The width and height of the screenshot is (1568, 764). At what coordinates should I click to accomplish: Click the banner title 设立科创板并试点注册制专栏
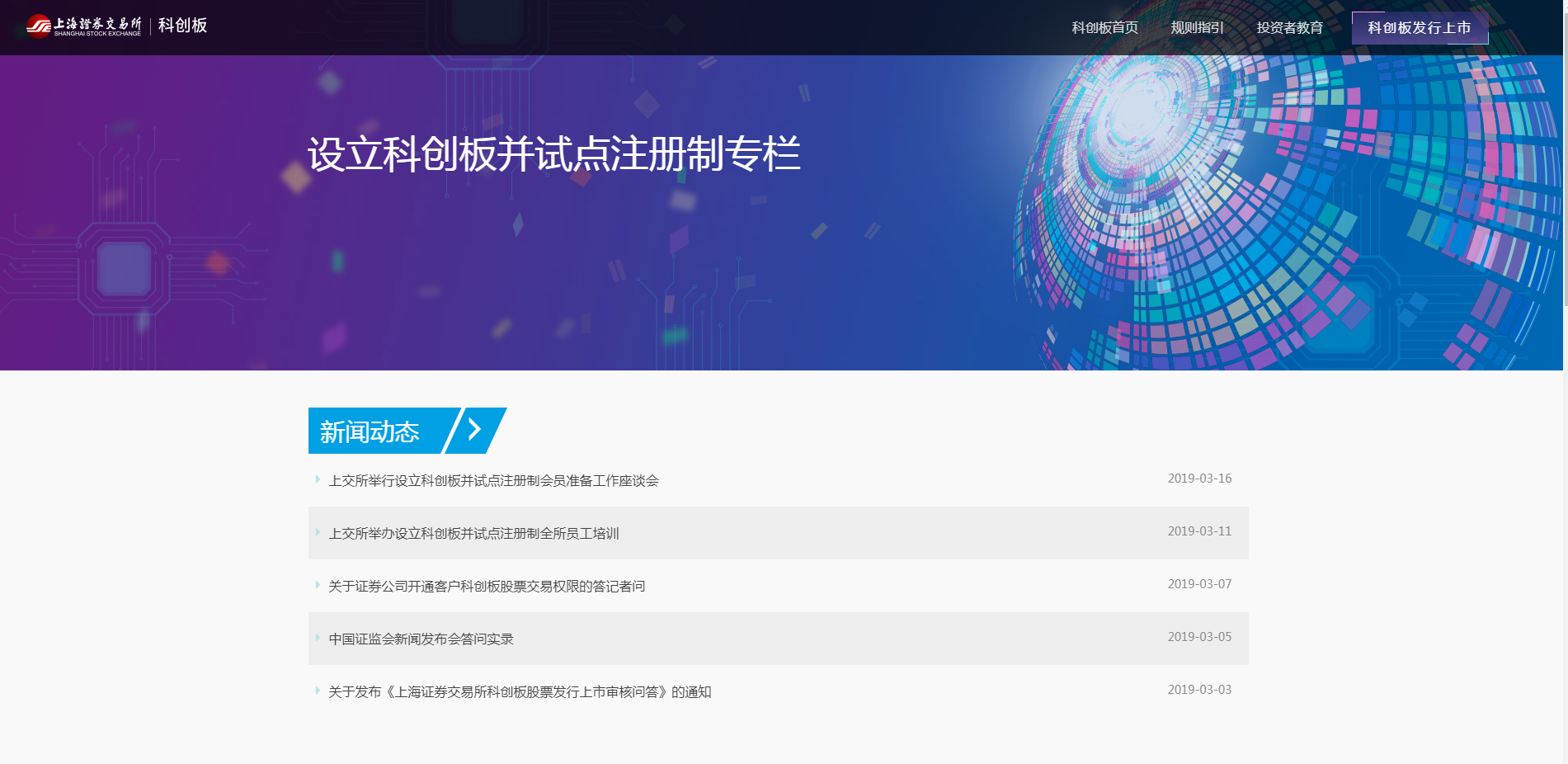[x=554, y=154]
